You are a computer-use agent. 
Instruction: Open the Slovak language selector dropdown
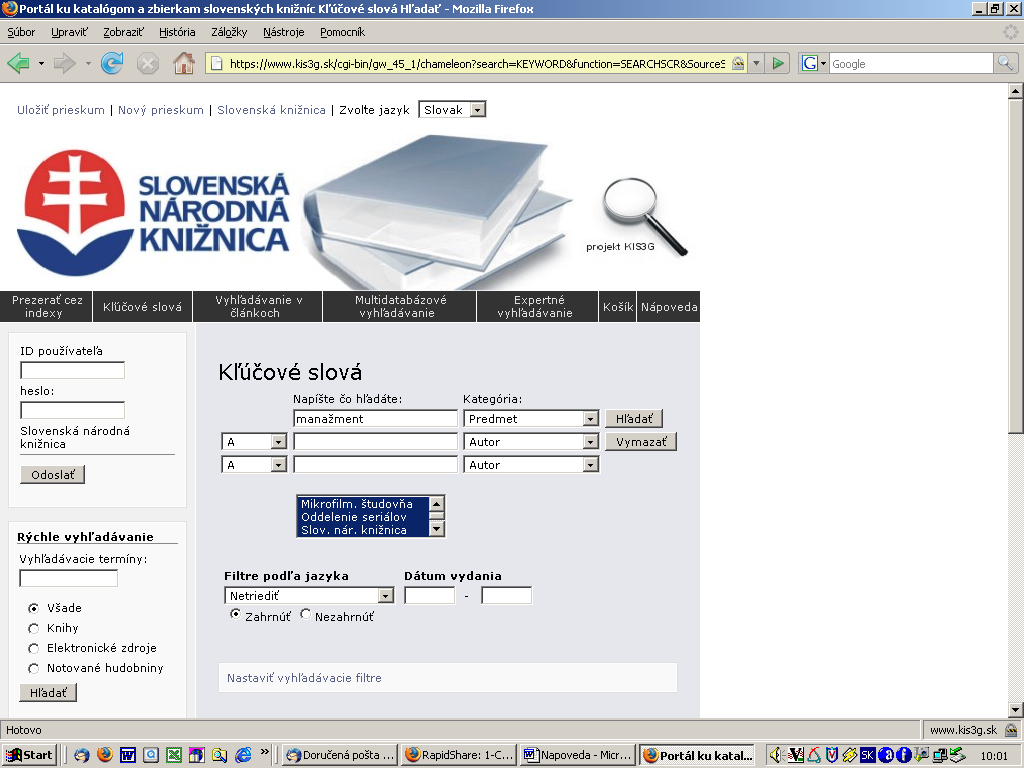click(477, 110)
